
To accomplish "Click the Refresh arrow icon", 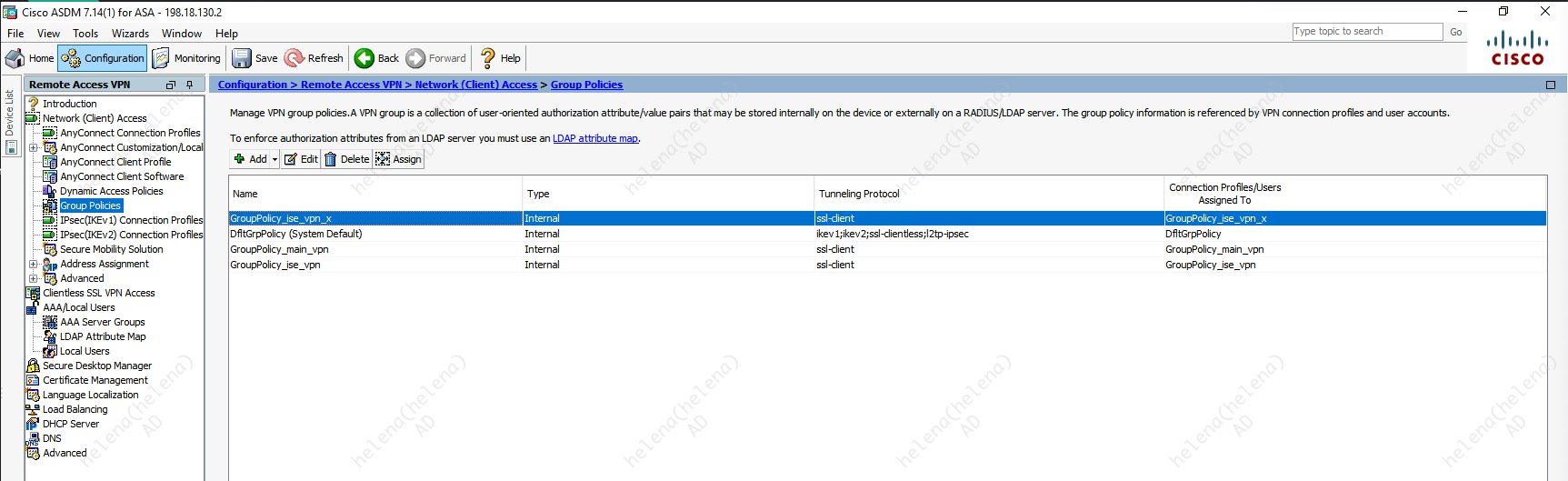I will [295, 58].
